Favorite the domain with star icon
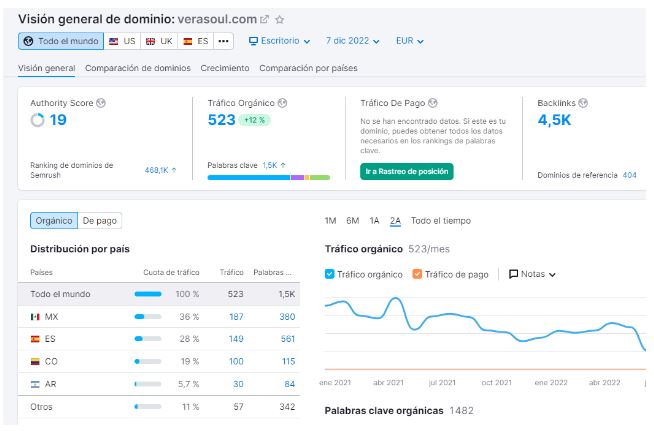 point(280,19)
